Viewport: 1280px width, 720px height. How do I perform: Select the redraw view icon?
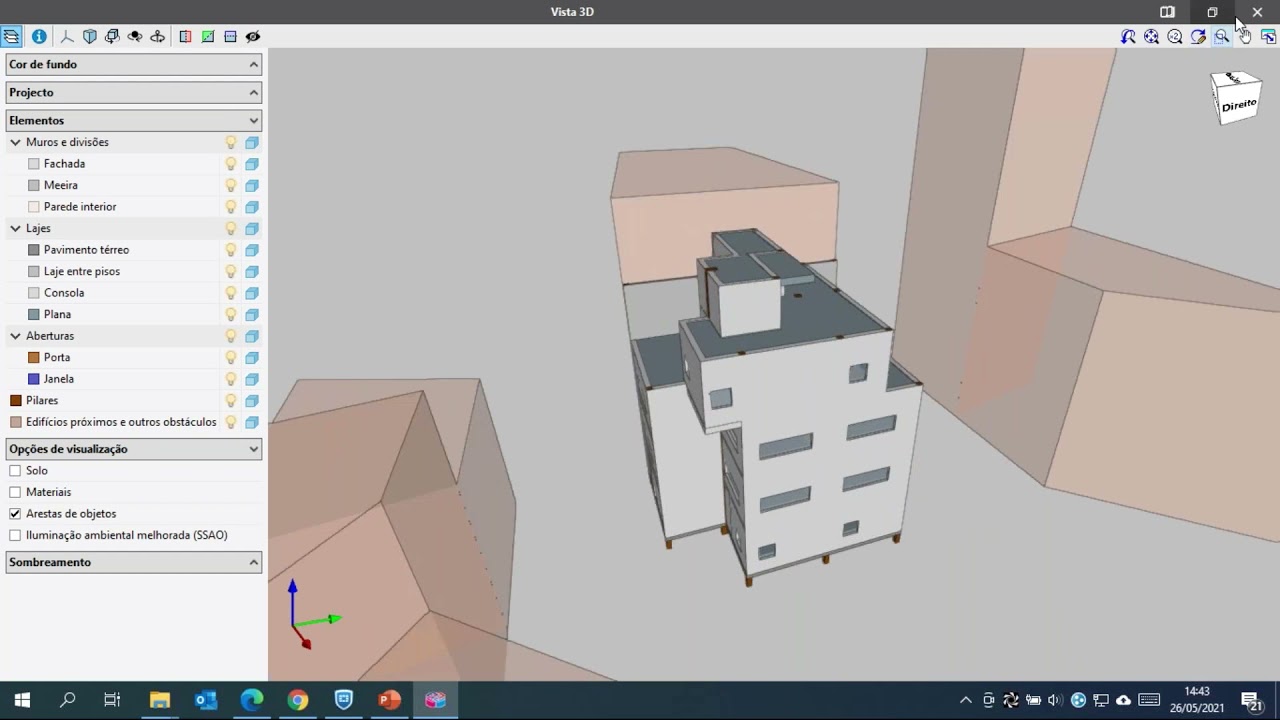pos(1198,36)
